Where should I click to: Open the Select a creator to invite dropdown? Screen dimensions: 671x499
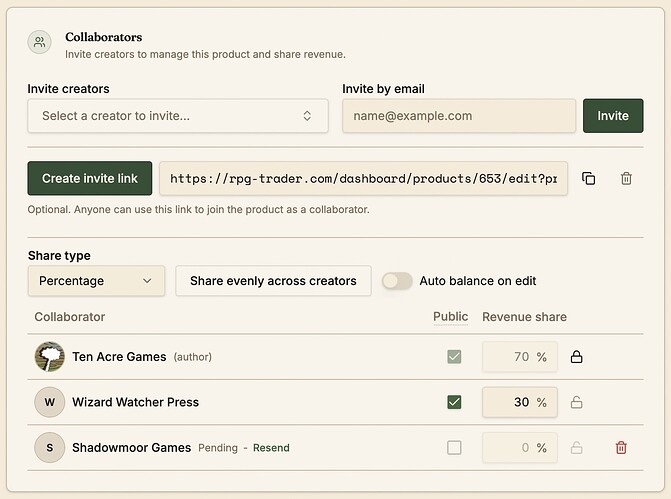[178, 116]
